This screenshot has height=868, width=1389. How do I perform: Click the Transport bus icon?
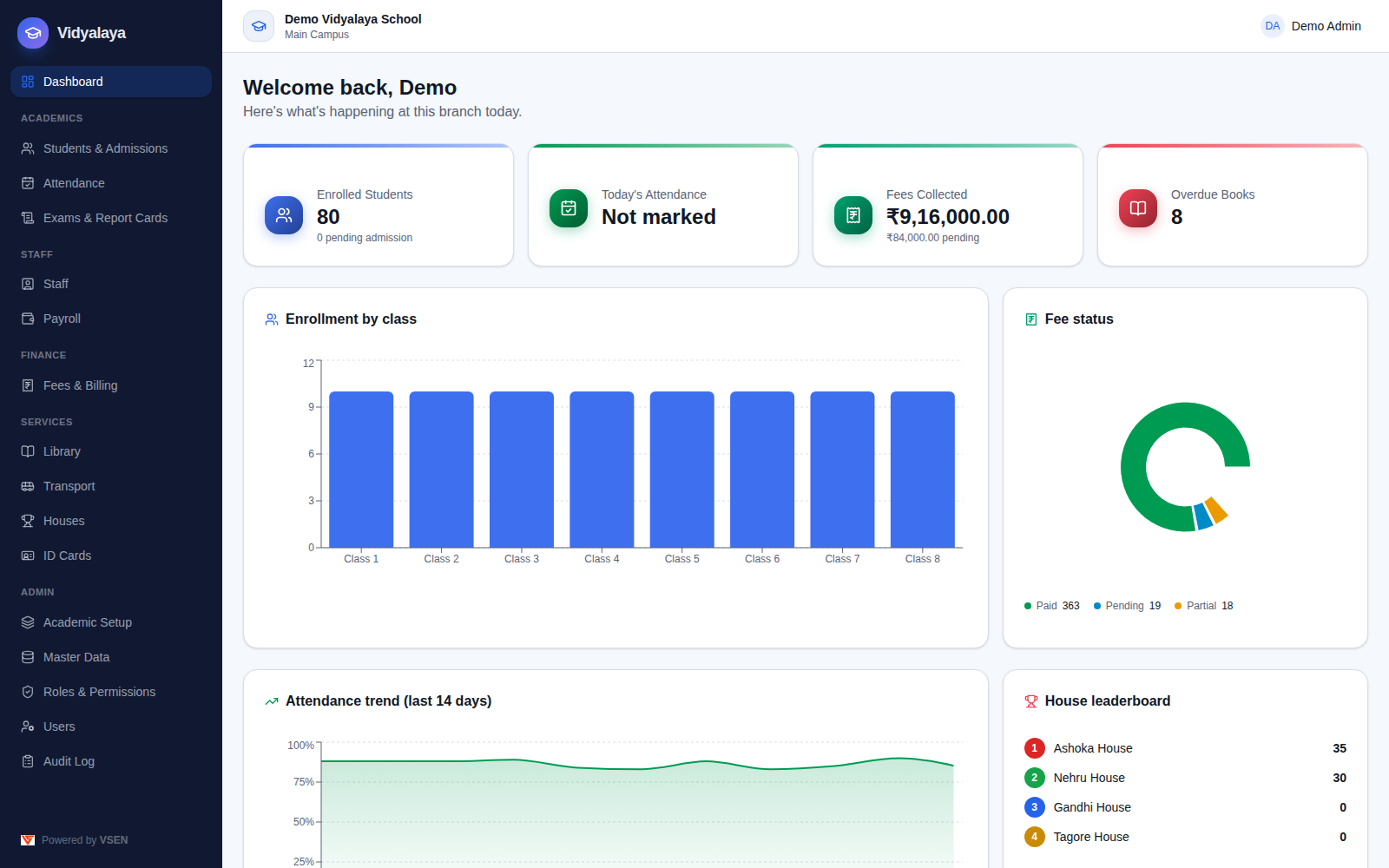(x=28, y=486)
